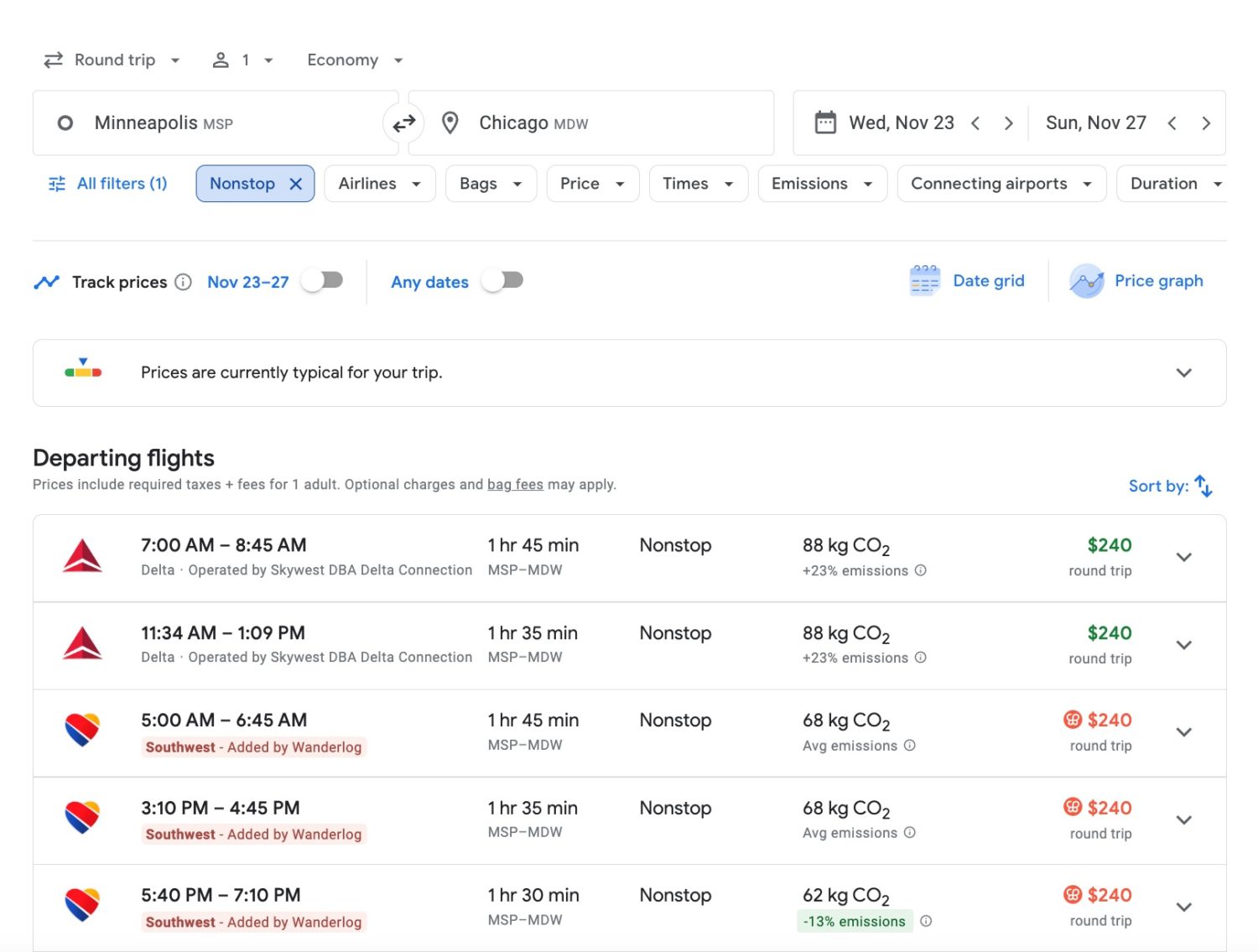Click the Southwest heart logo on 5:00 AM flight

click(82, 731)
